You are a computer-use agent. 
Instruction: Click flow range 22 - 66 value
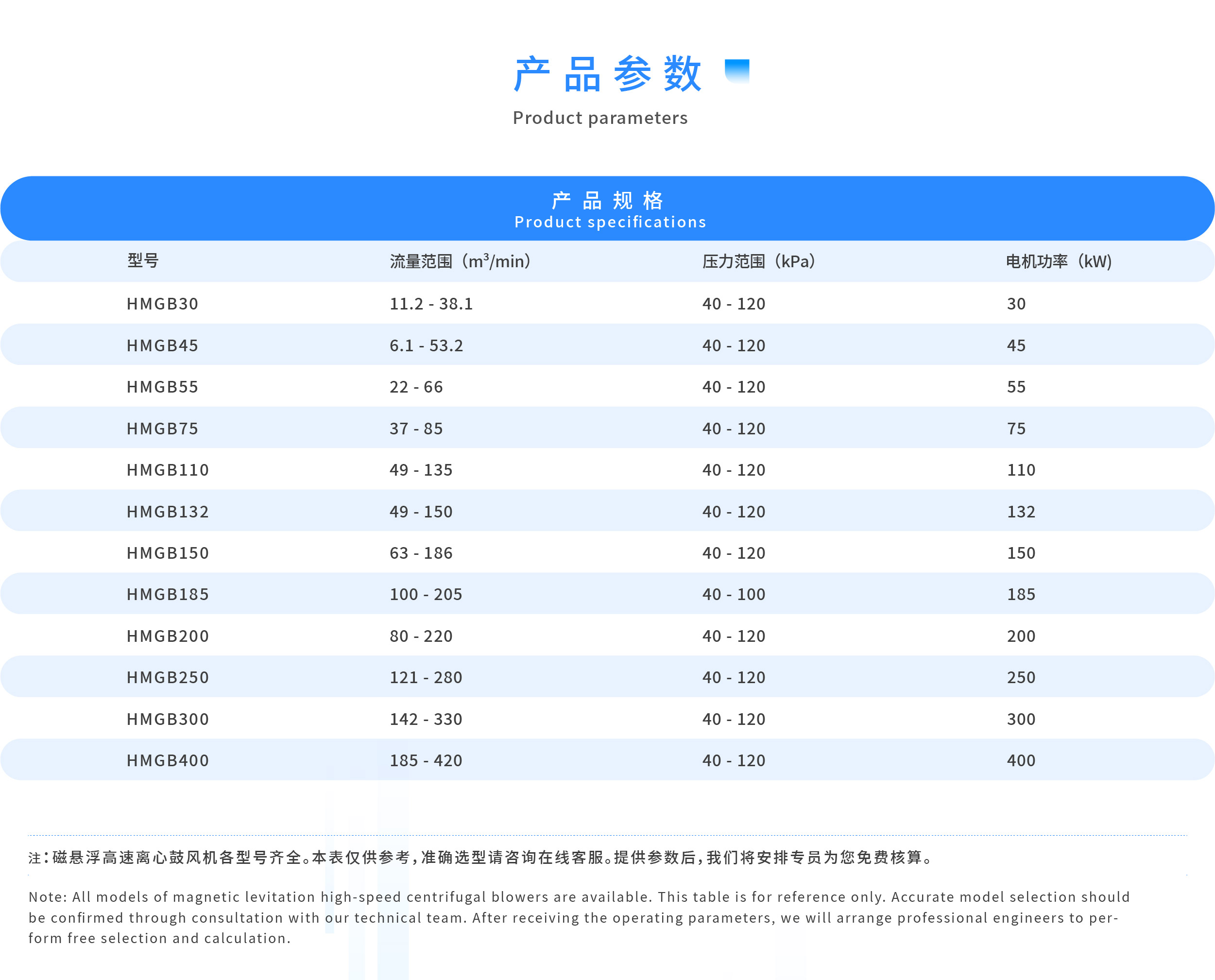(416, 387)
